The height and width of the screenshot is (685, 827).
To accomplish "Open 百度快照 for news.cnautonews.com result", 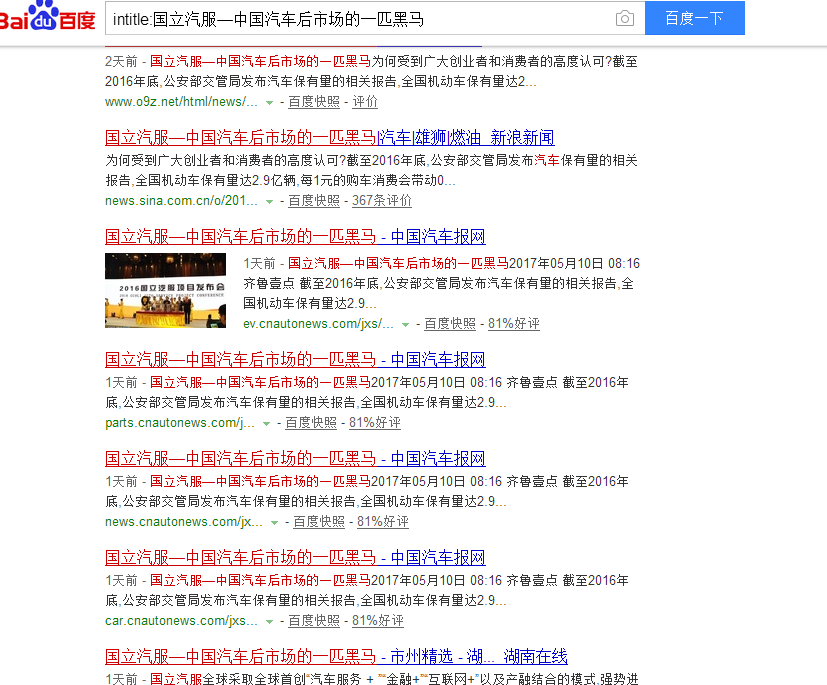I will pyautogui.click(x=319, y=522).
